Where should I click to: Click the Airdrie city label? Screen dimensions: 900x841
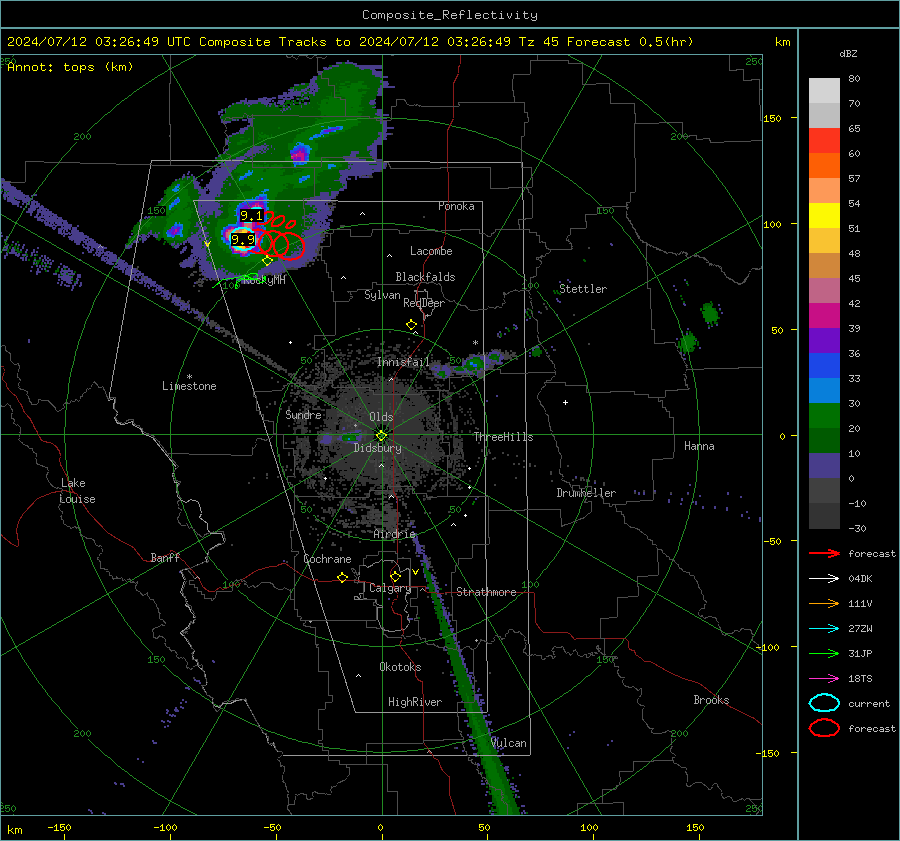click(x=394, y=534)
